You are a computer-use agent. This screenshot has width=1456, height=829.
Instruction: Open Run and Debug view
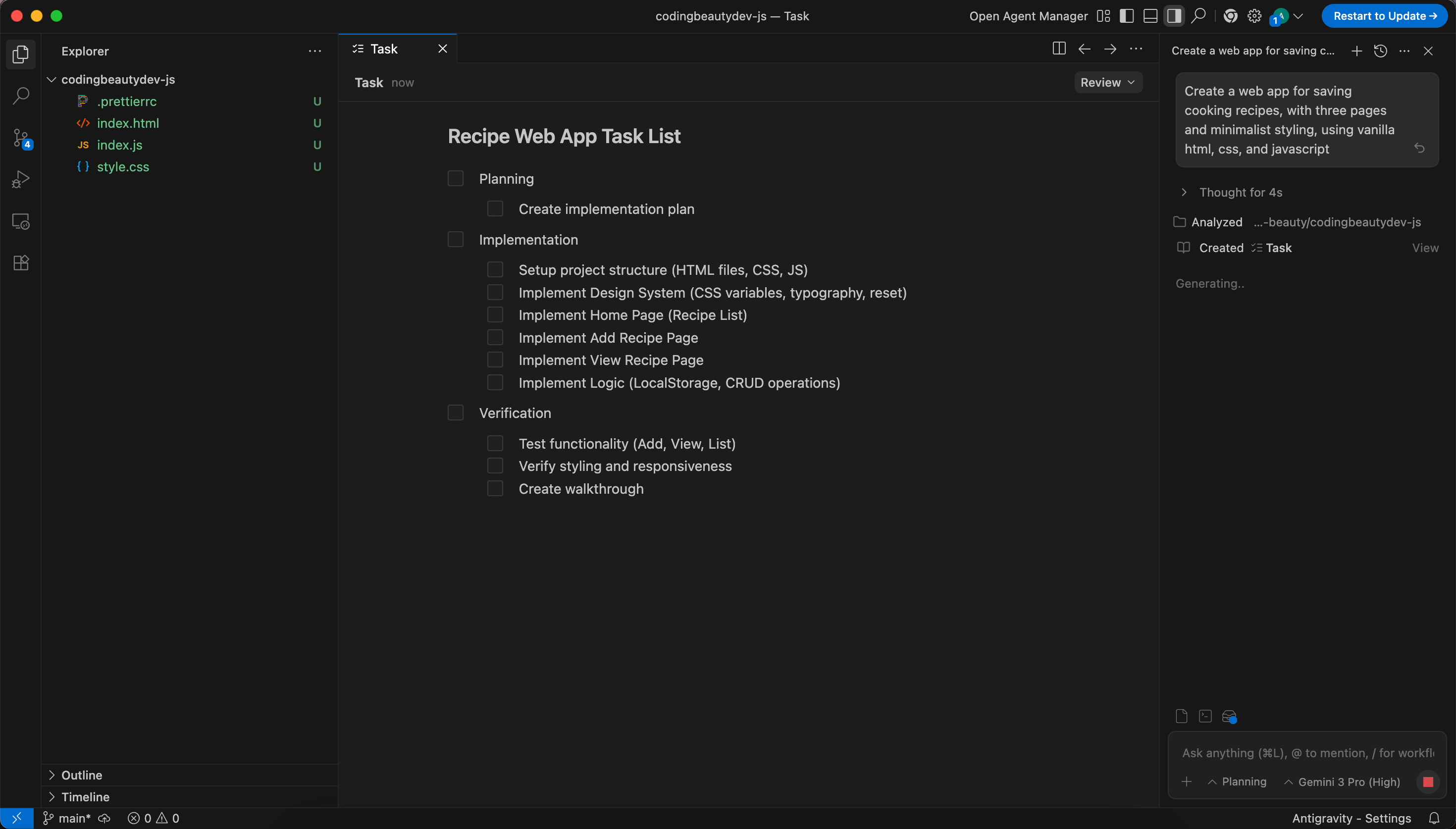click(20, 179)
